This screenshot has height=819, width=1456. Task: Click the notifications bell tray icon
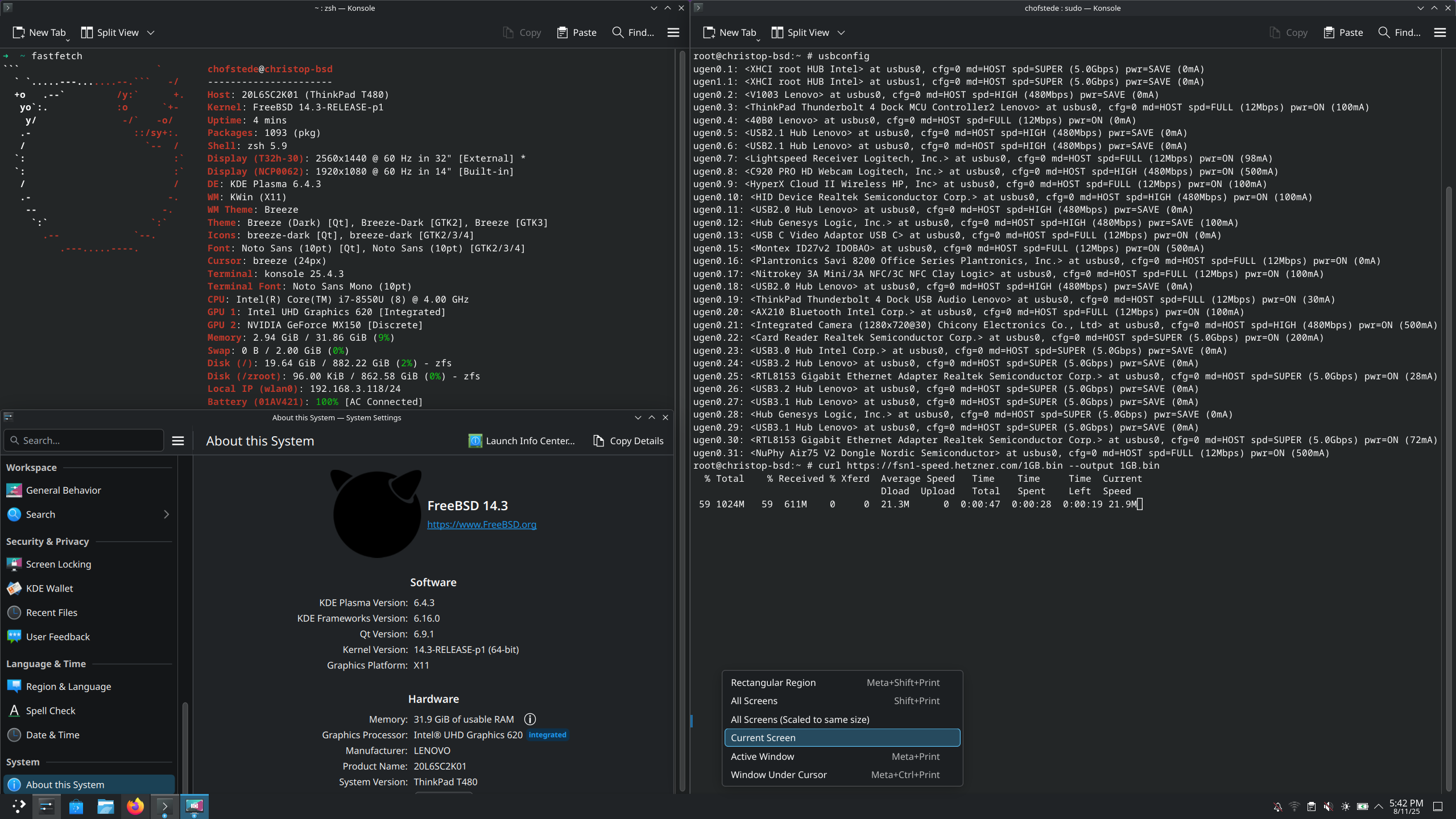point(1278,806)
